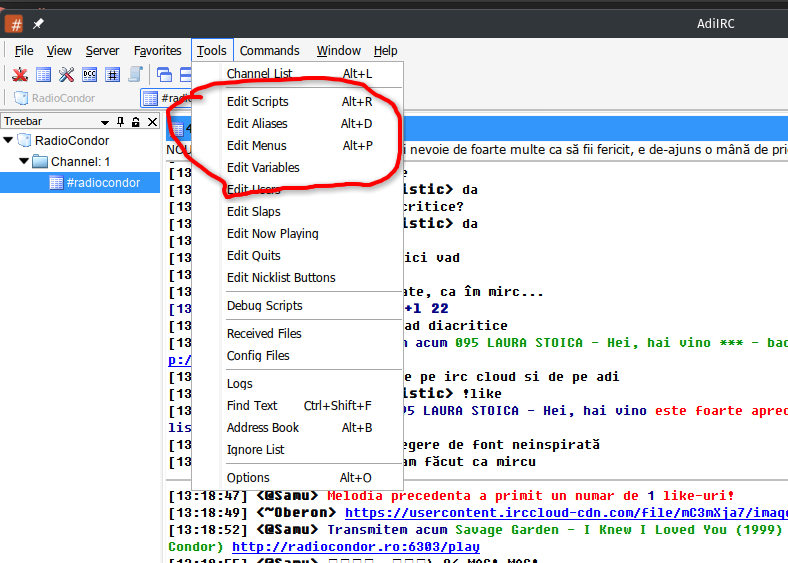Click the 'ad diacritice' chat line
This screenshot has width=788, height=563.
[x=456, y=326]
